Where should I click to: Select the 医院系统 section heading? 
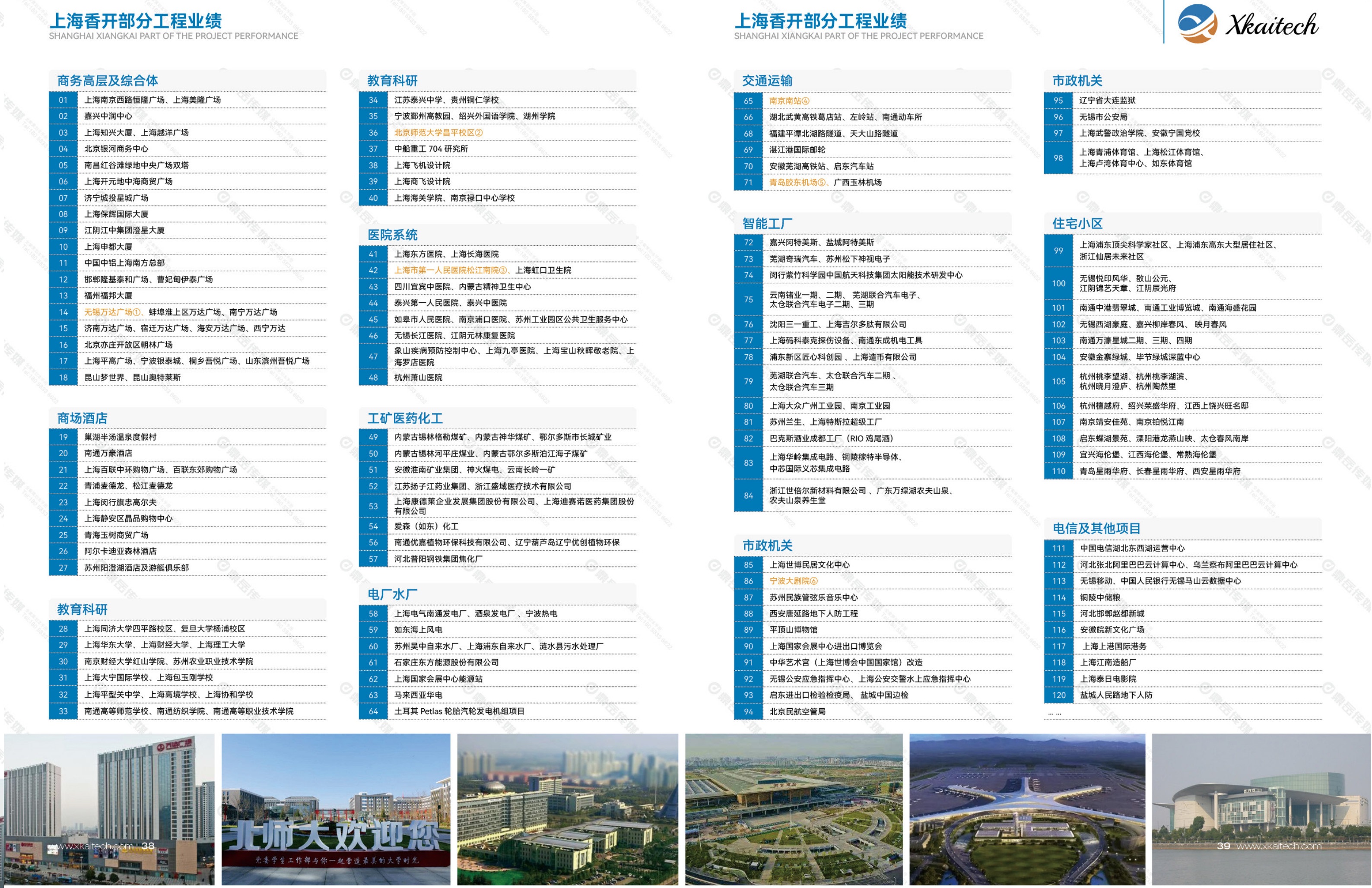(393, 235)
